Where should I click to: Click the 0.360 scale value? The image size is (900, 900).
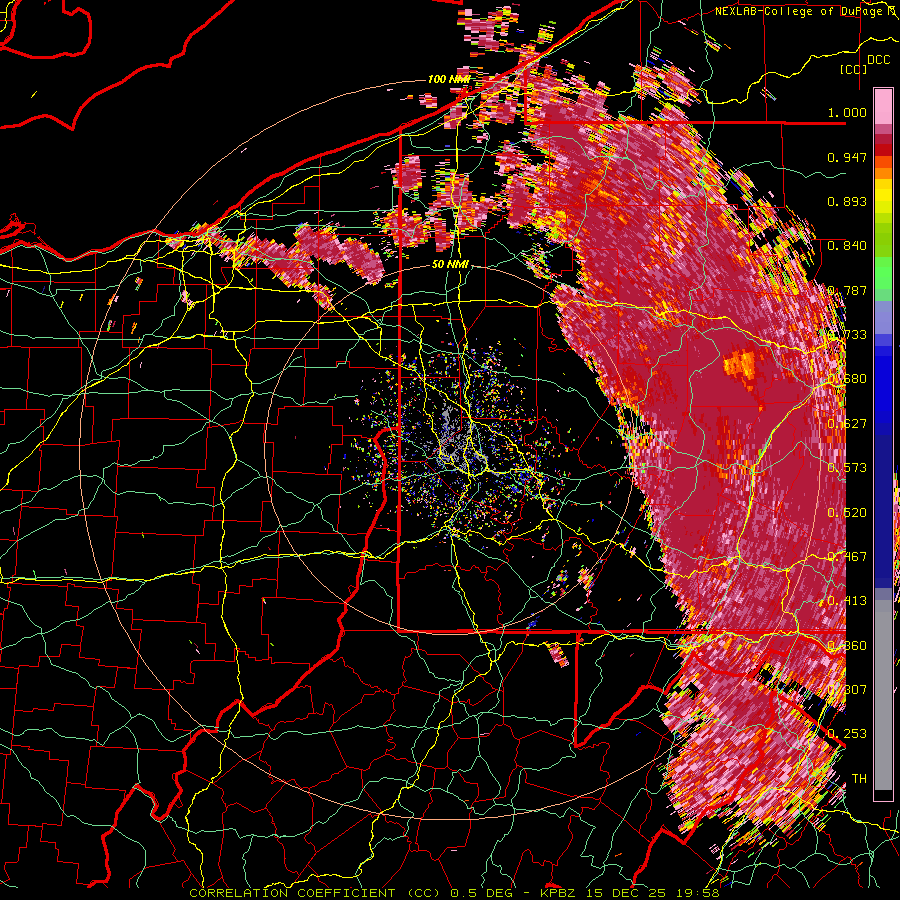tap(847, 645)
